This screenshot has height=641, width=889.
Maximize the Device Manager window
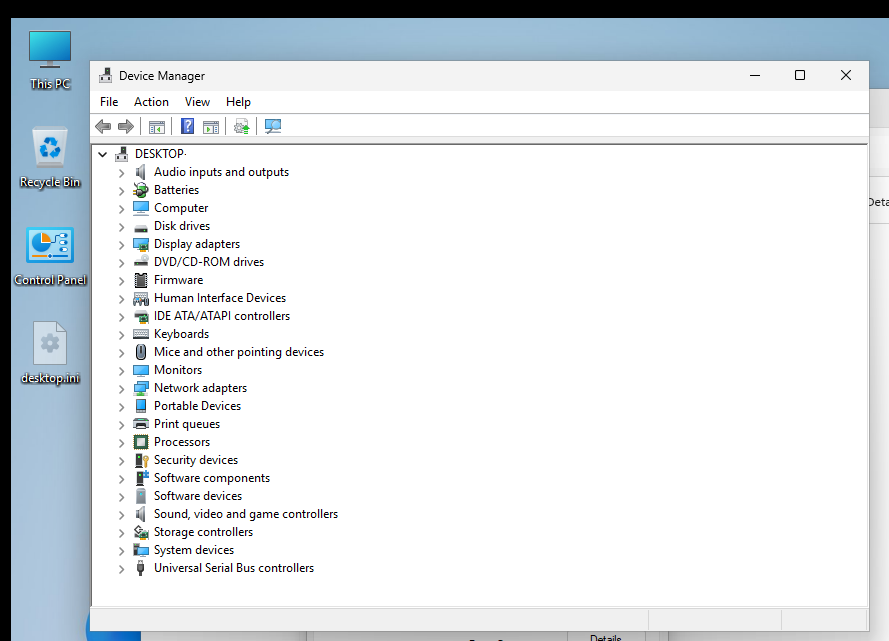click(x=800, y=75)
